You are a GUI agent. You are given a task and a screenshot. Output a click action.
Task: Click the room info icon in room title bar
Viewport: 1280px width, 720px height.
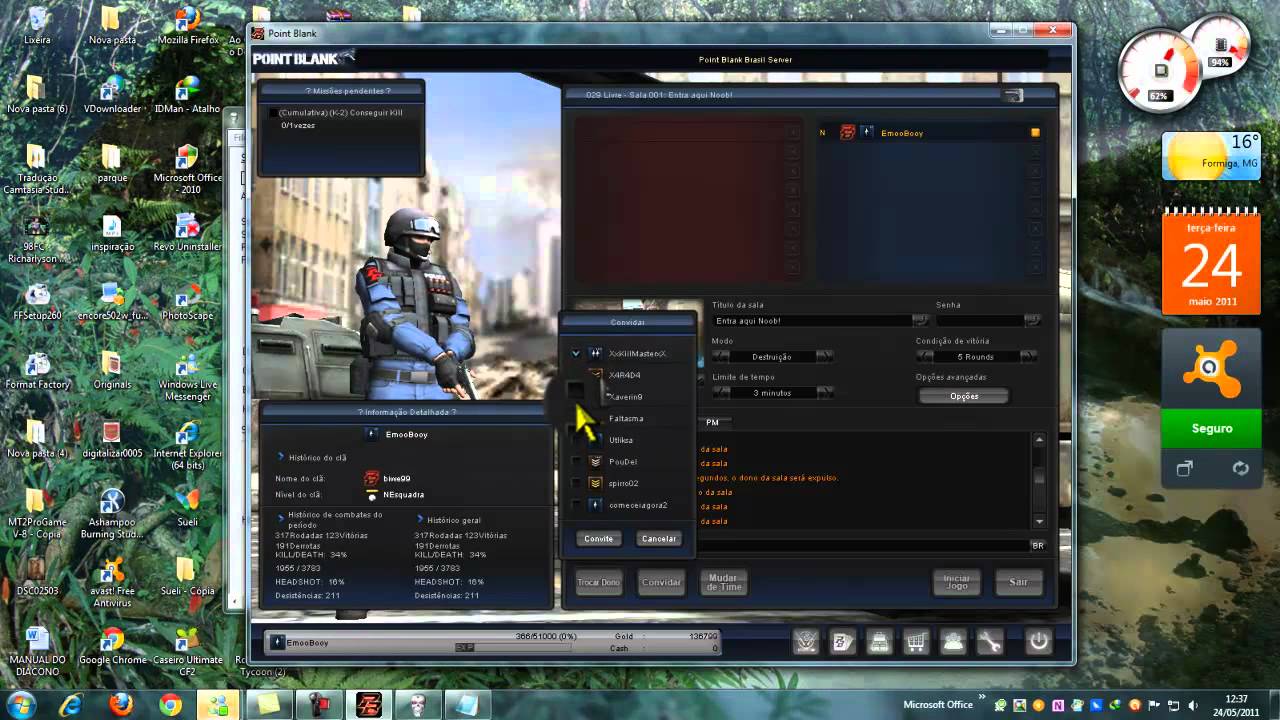point(1013,96)
